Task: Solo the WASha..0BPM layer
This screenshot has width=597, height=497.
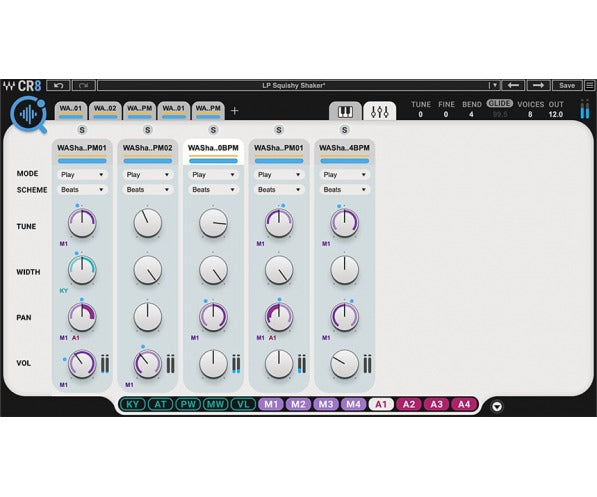Action: click(213, 130)
